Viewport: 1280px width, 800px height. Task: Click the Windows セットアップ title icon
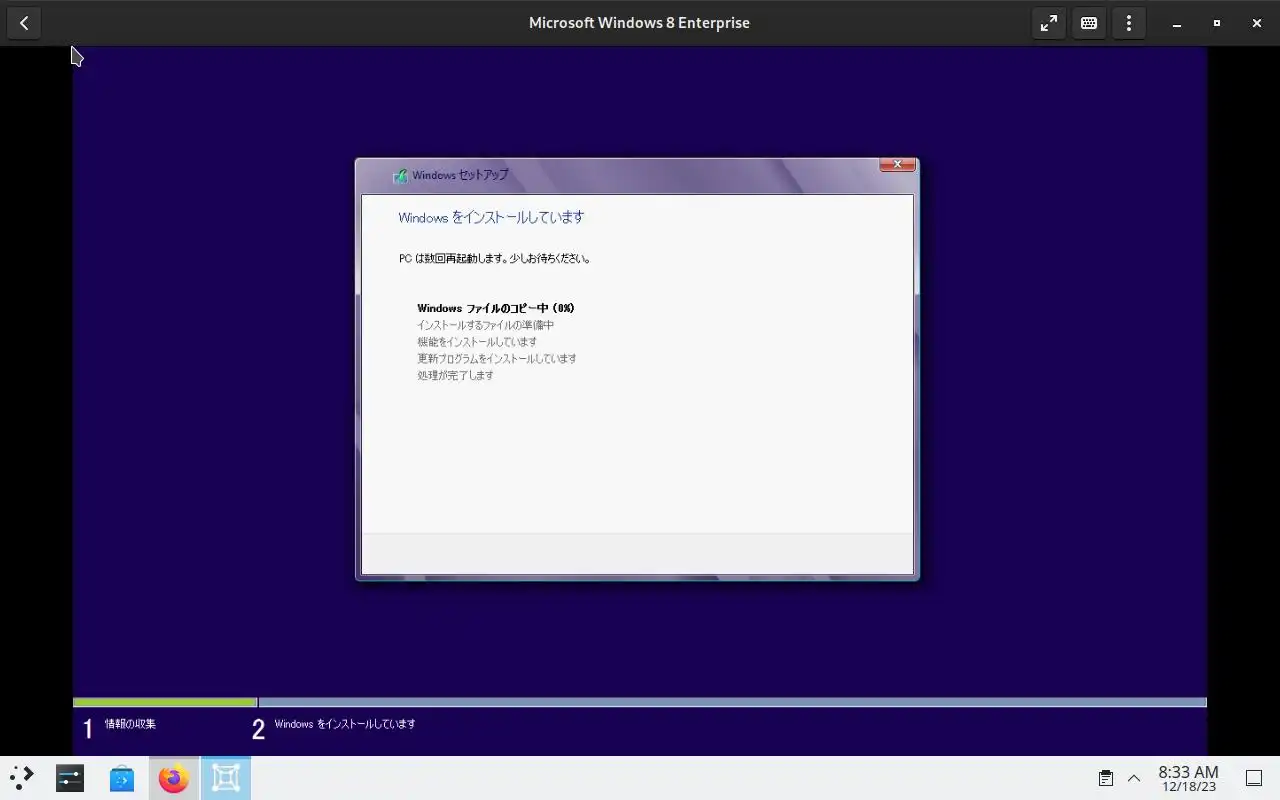[400, 175]
